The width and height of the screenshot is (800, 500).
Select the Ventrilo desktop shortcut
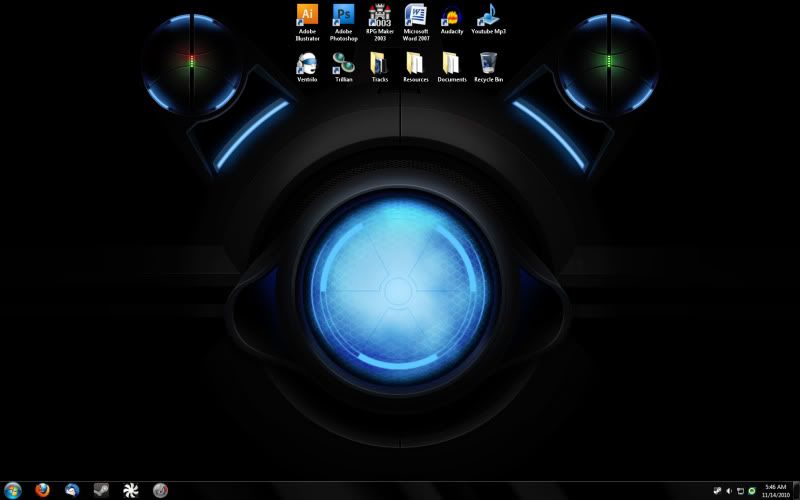coord(307,67)
